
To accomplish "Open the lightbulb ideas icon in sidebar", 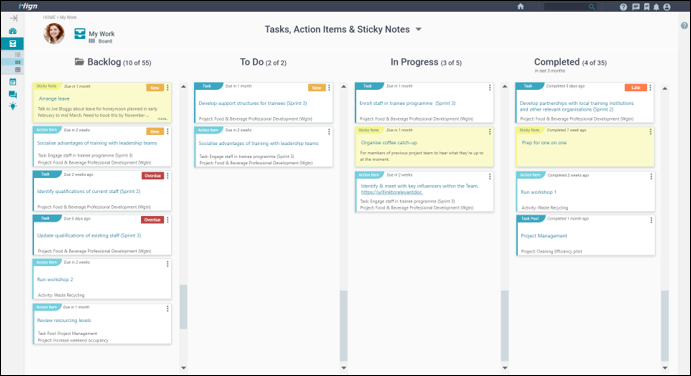I will click(x=13, y=106).
